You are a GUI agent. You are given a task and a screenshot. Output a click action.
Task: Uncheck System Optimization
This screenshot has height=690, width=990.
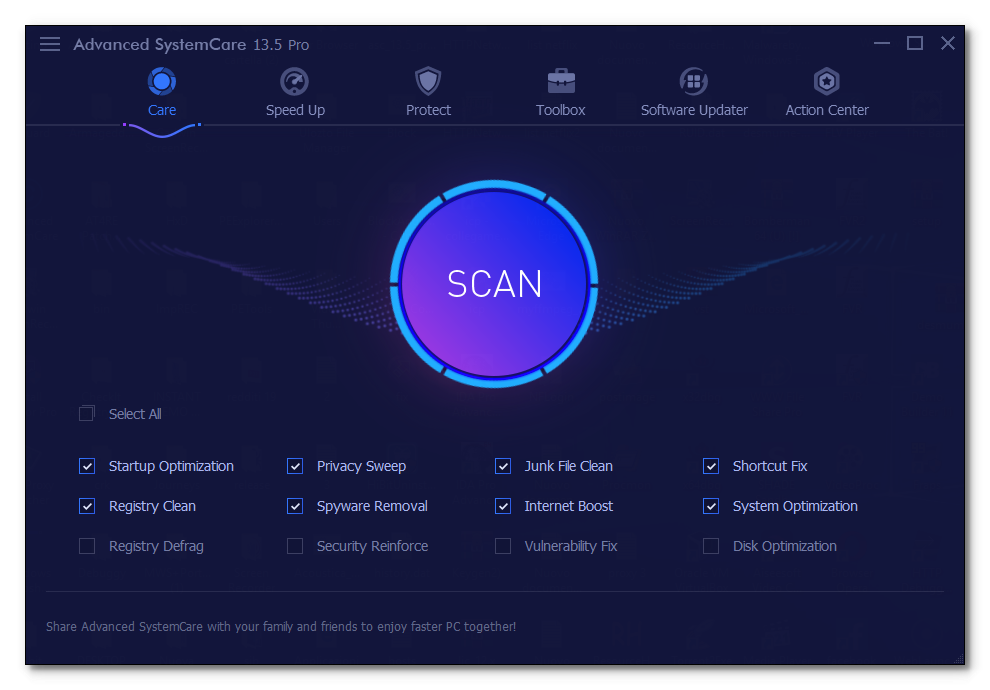[x=711, y=506]
